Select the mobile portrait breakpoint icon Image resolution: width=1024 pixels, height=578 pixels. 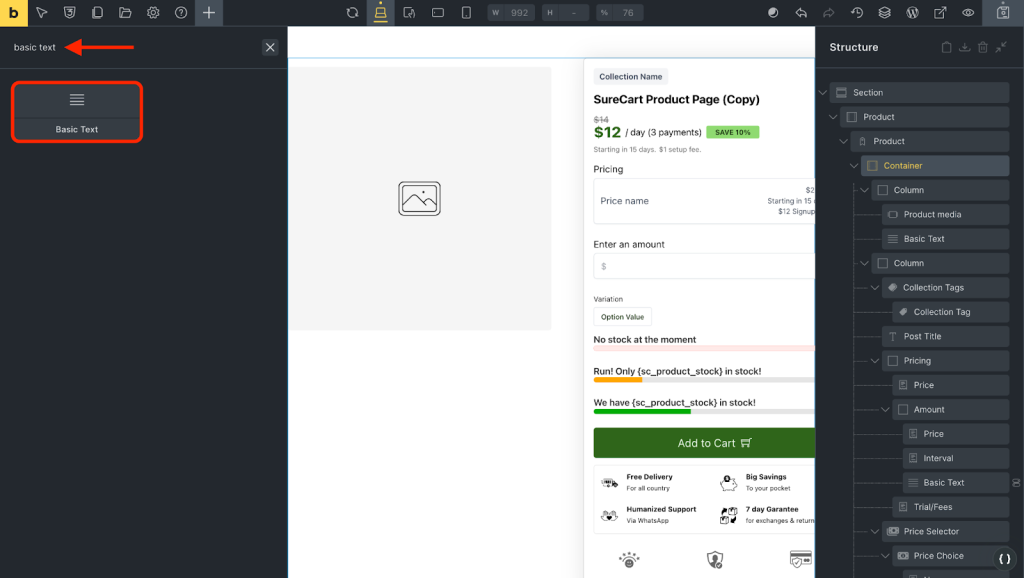[x=466, y=13]
